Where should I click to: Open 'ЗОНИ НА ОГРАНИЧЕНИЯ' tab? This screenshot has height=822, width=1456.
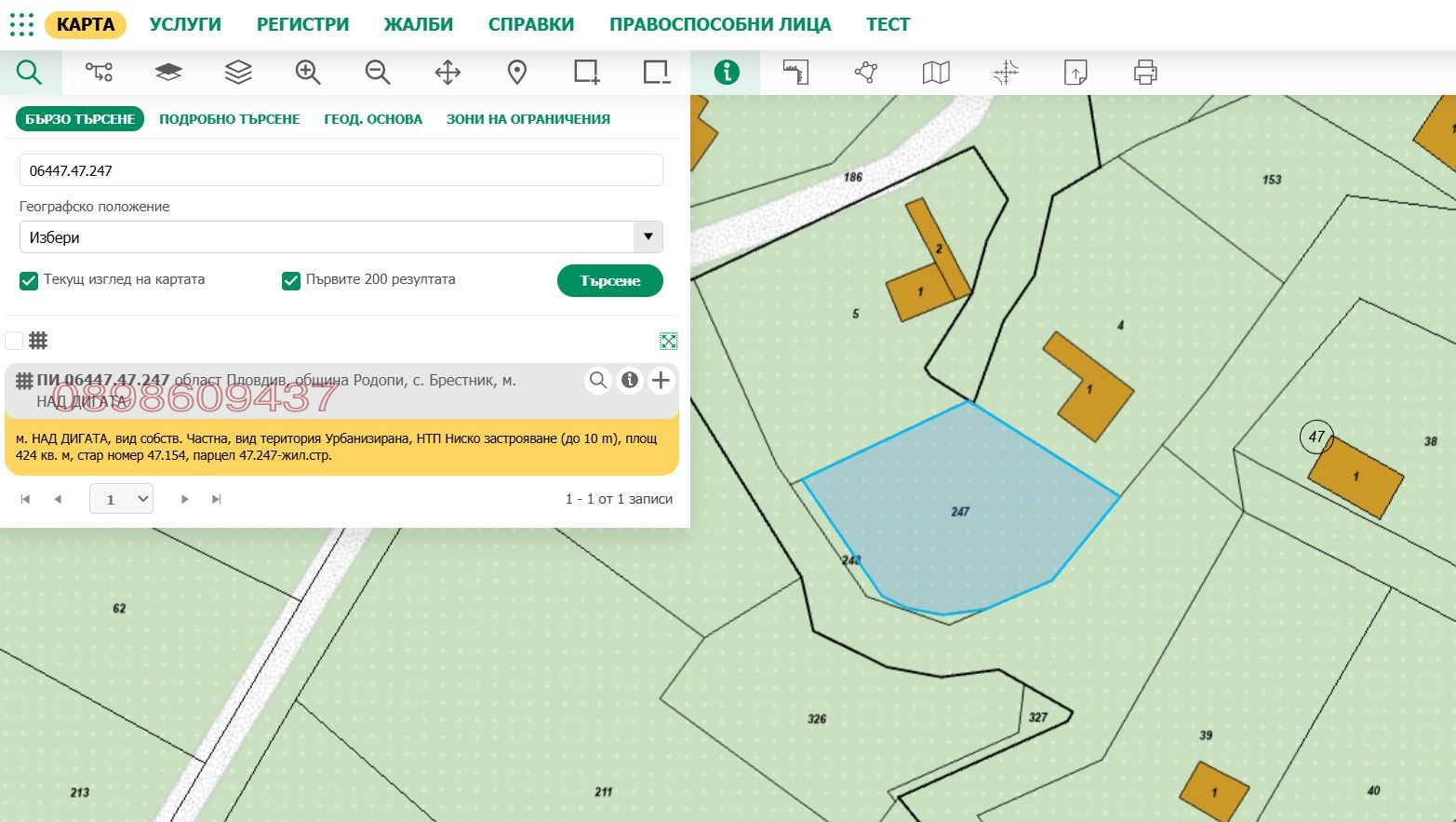(x=528, y=119)
